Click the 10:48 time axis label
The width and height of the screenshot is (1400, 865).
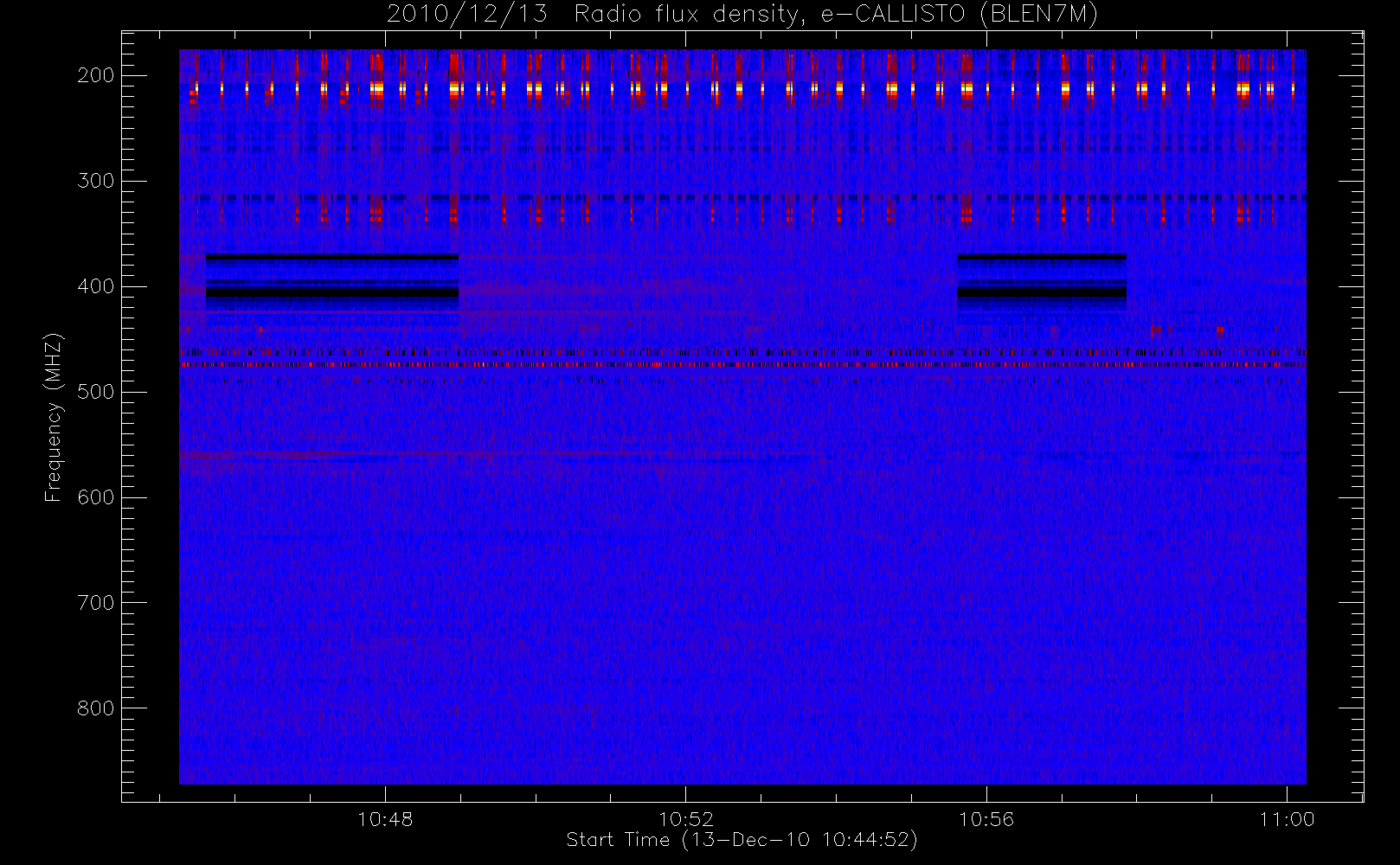[385, 819]
